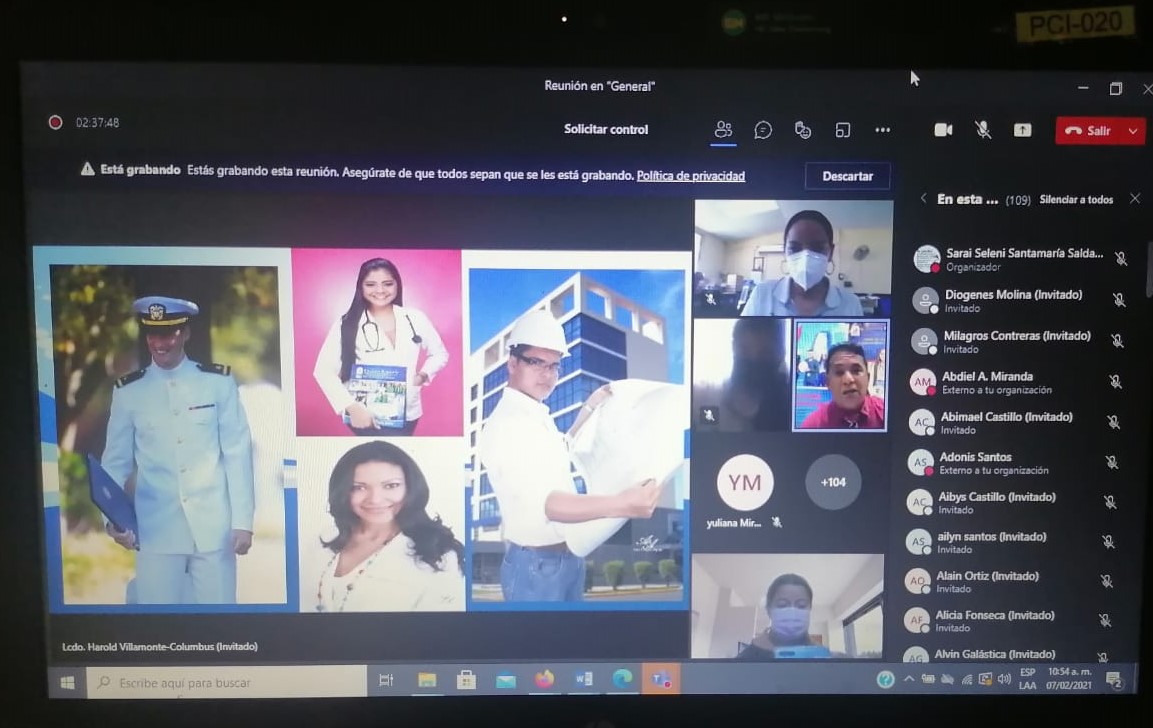Click the presenter name Lcdo. Harold Villamonte-Columbus

(160, 646)
